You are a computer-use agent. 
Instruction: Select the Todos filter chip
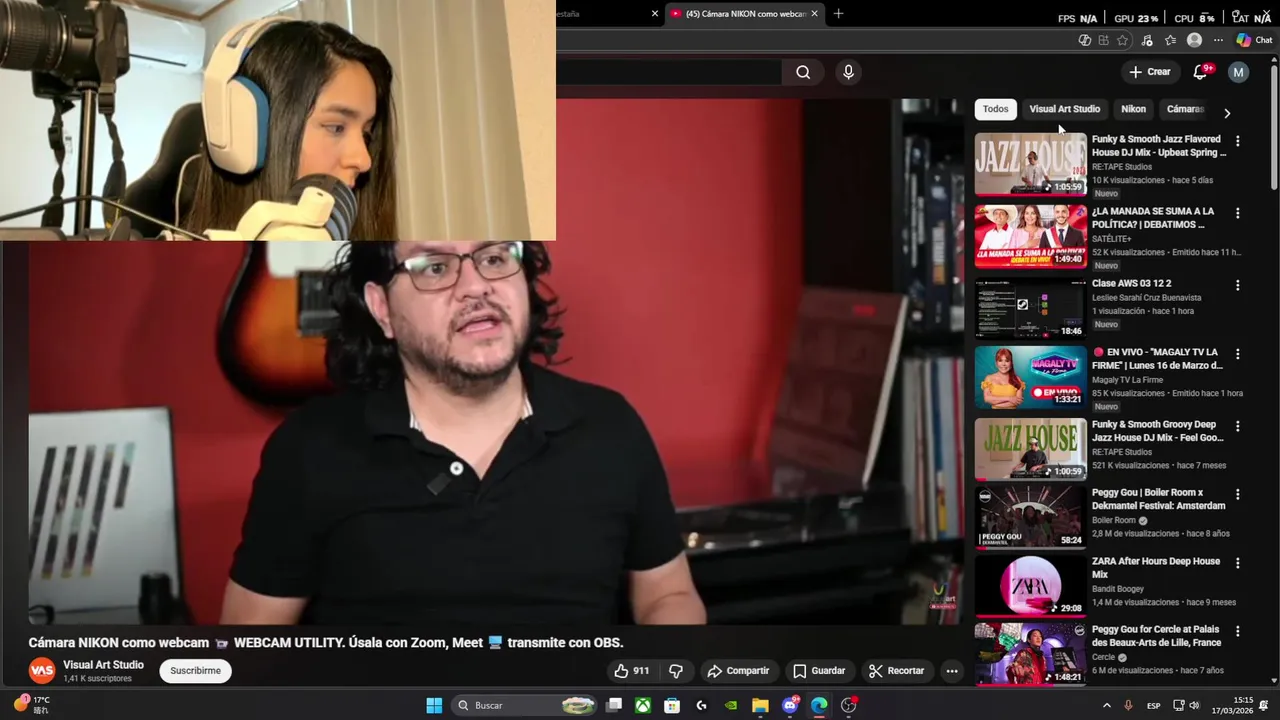pyautogui.click(x=995, y=109)
